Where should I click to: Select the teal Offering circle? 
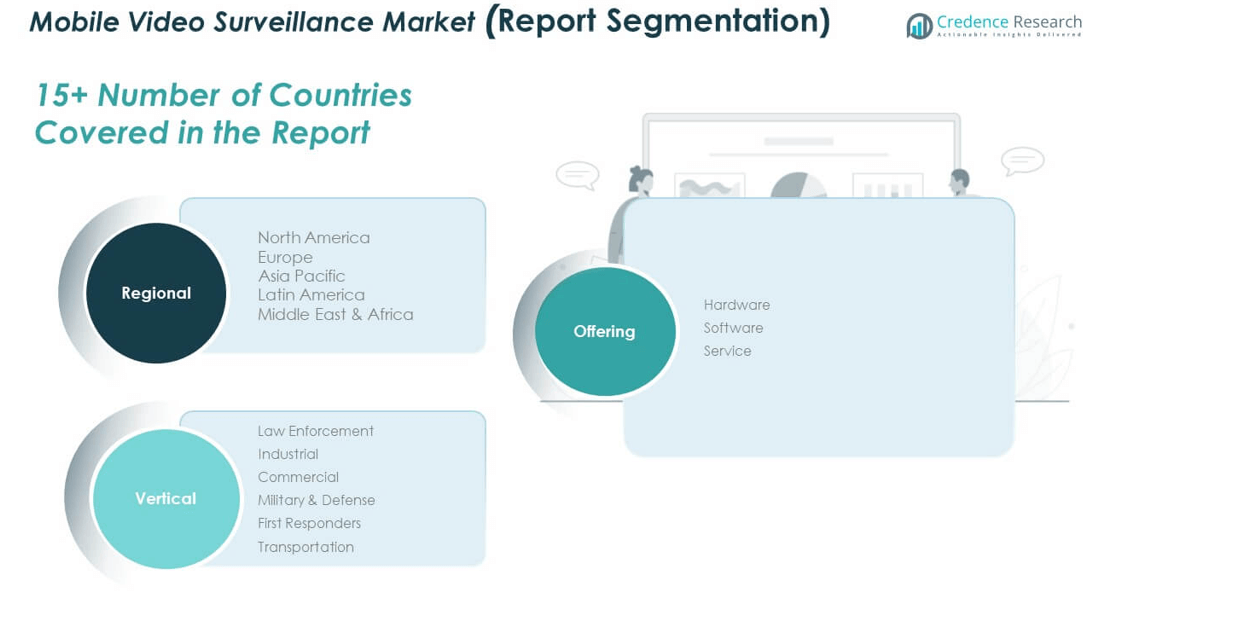(605, 331)
